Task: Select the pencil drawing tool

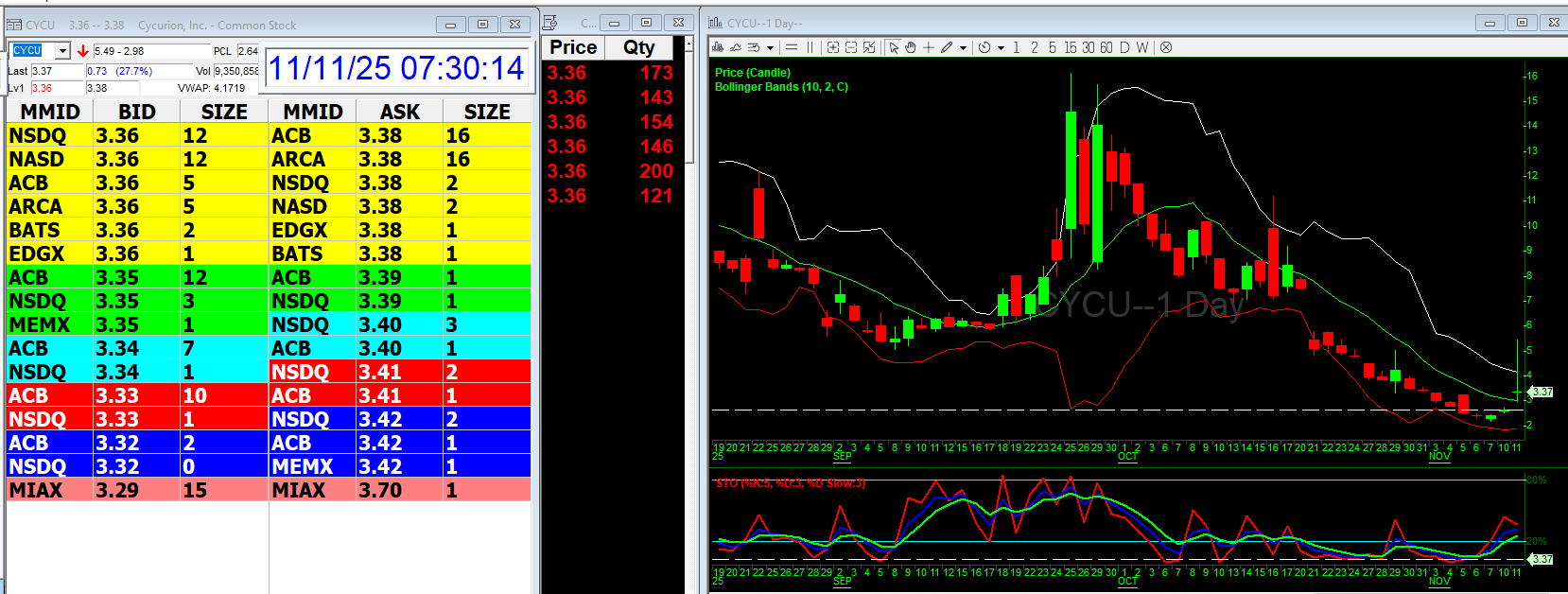Action: (x=947, y=47)
